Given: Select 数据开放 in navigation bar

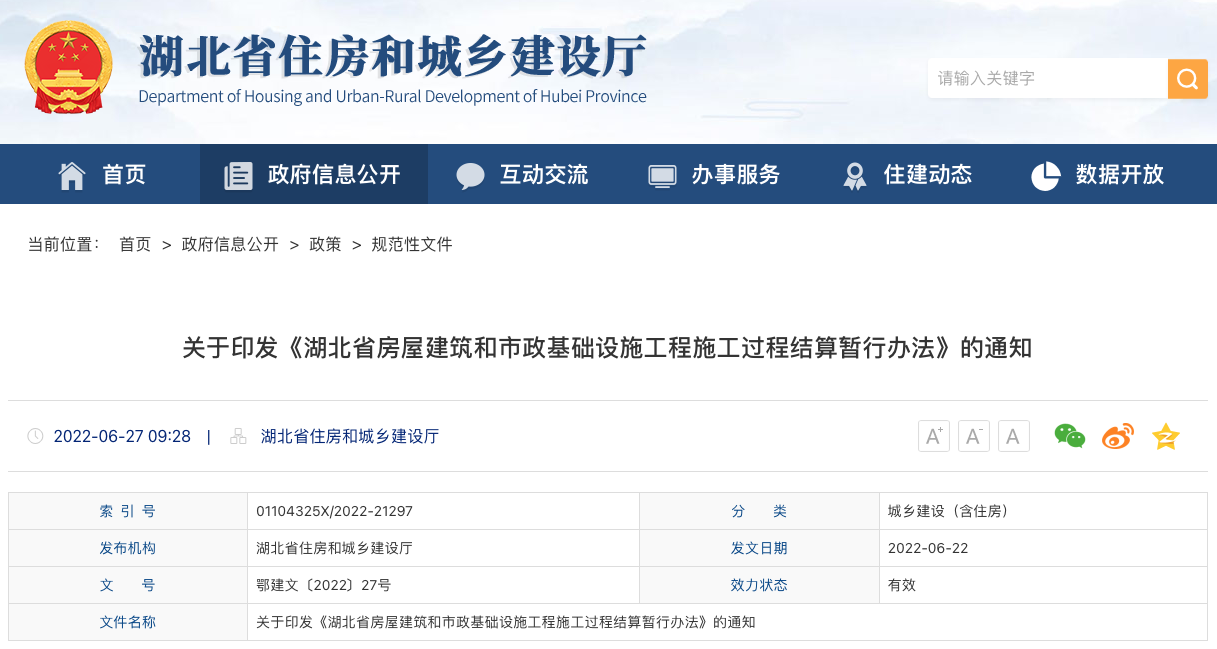Looking at the screenshot, I should coord(1098,175).
